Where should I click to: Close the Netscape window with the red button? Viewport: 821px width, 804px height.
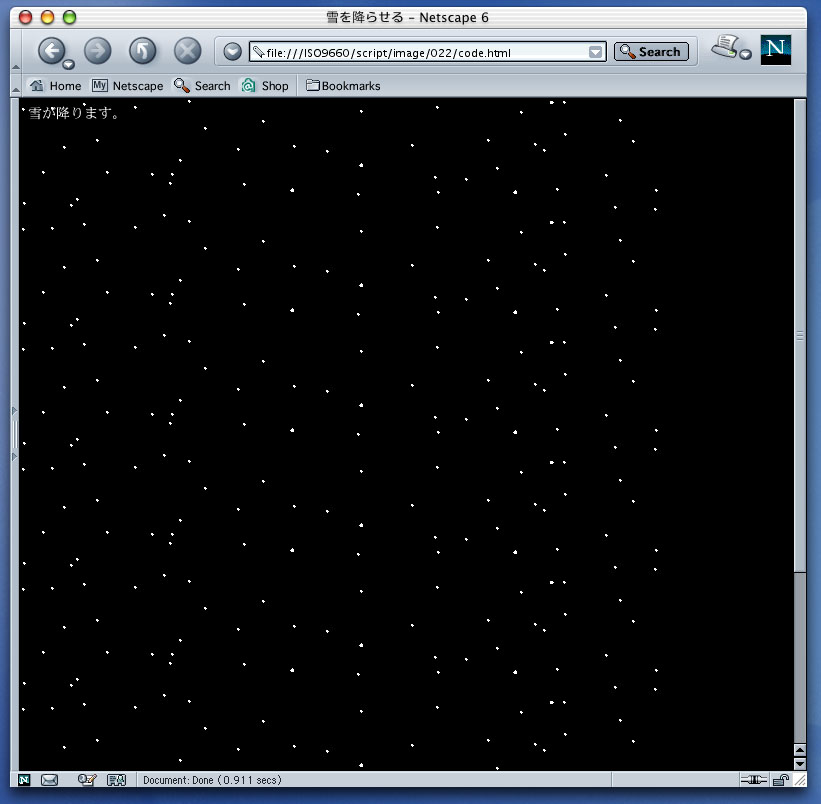[x=25, y=17]
